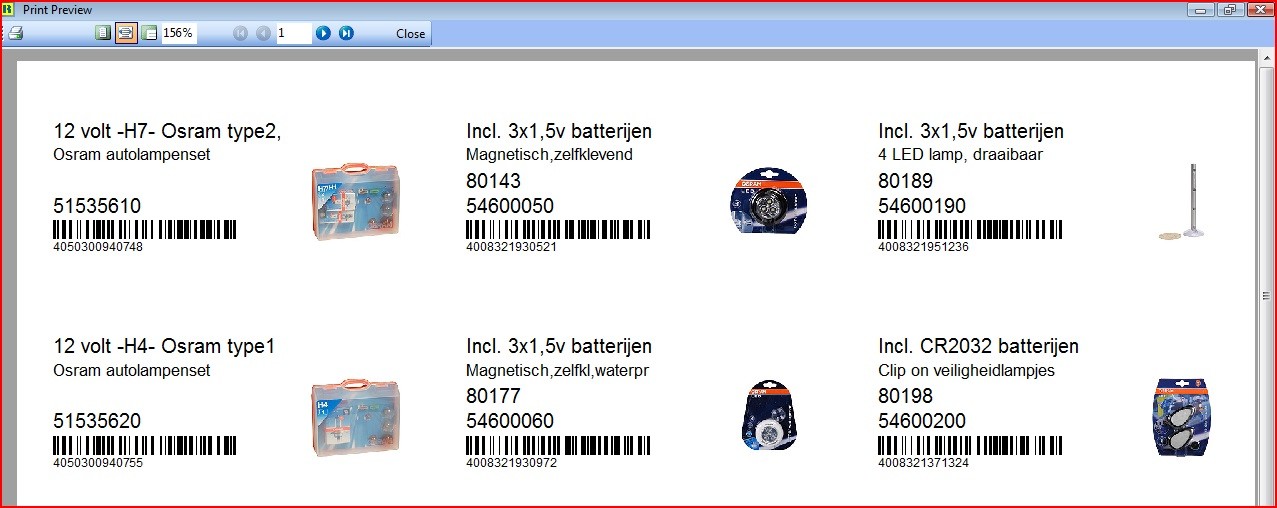Close the print preview via Close button

coord(410,33)
